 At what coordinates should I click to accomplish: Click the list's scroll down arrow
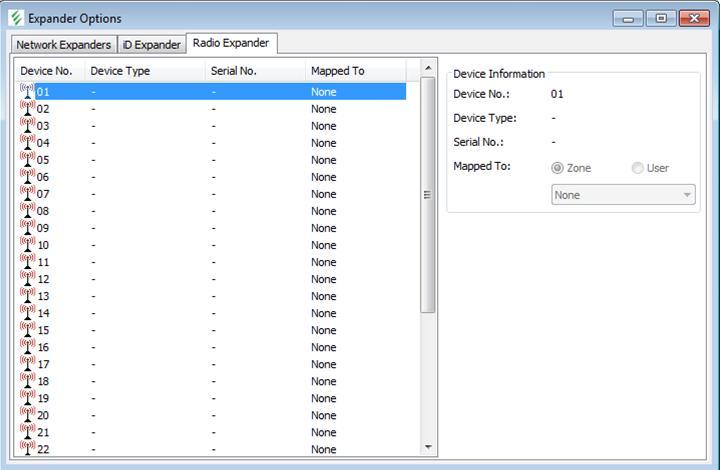[428, 447]
